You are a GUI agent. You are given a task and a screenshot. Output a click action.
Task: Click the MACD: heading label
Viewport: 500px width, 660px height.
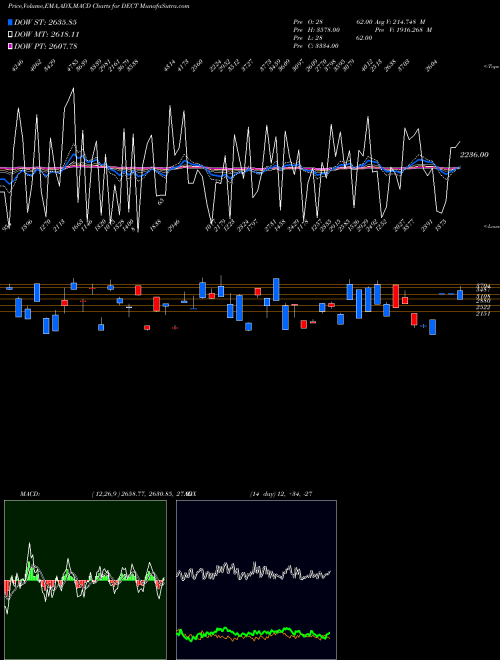click(29, 494)
